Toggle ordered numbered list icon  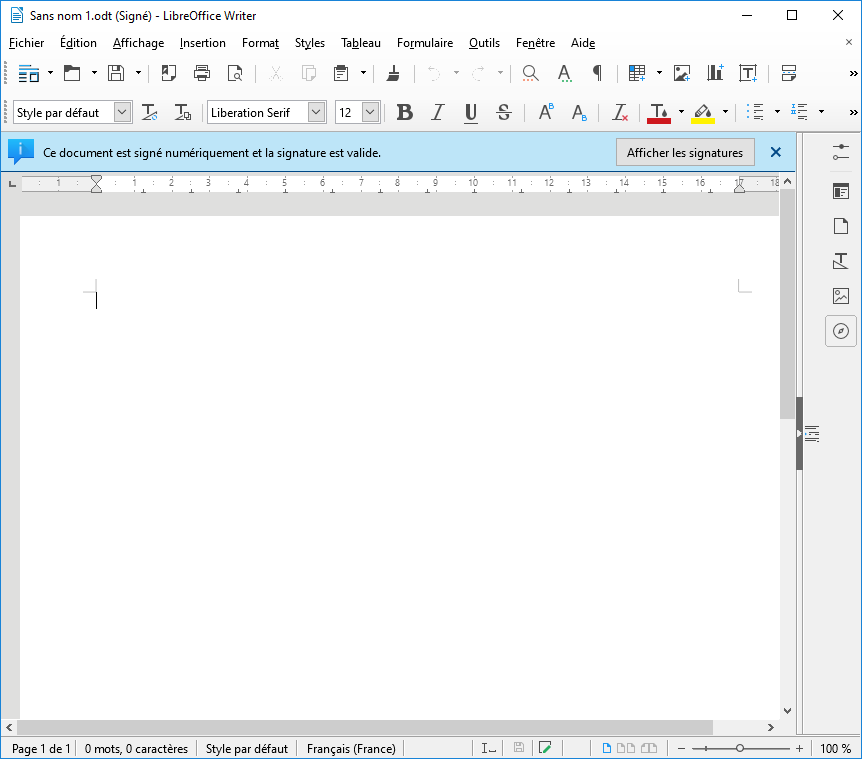pyautogui.click(x=799, y=112)
